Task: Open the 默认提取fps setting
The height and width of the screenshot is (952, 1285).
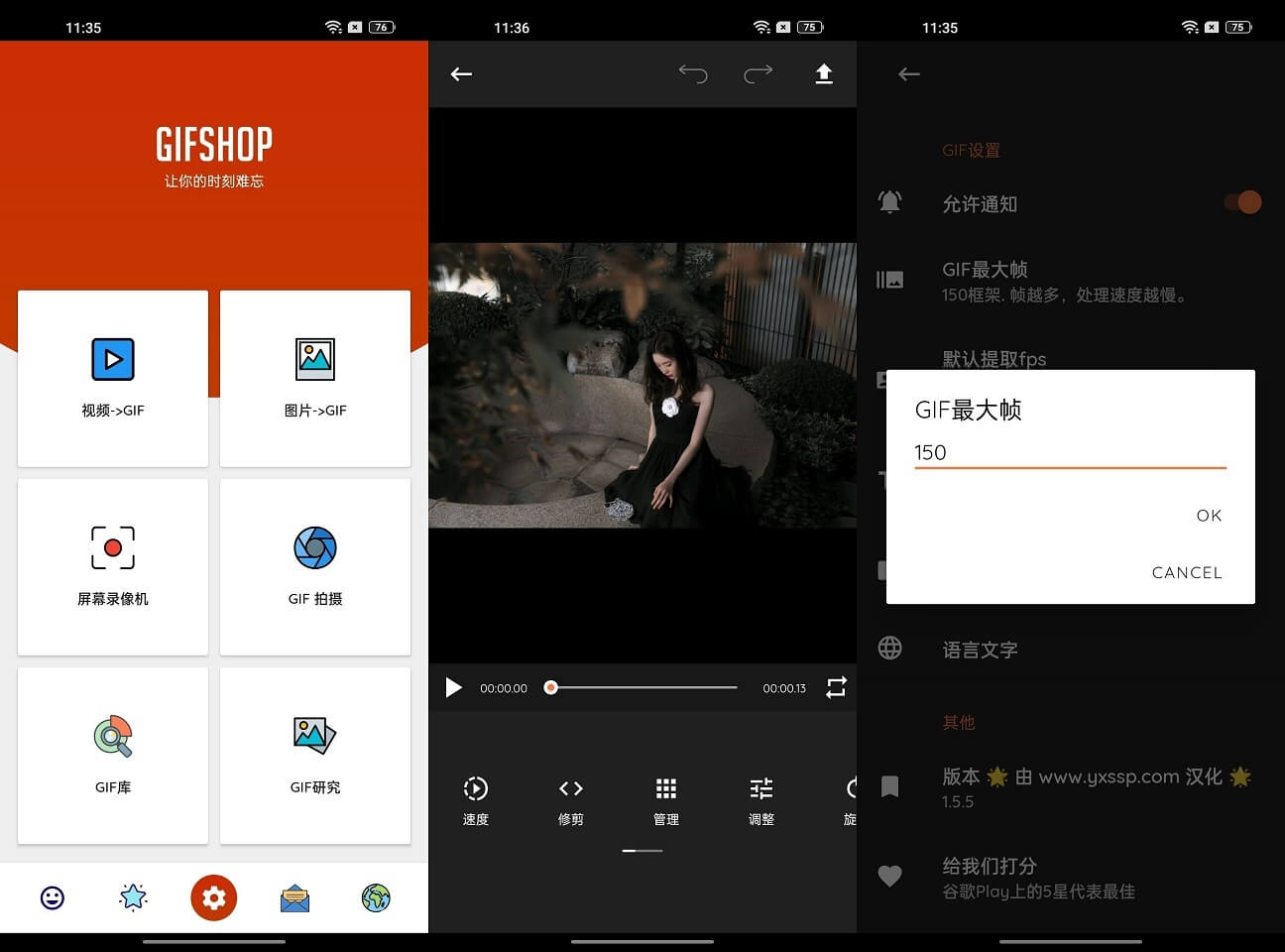Action: click(x=994, y=359)
